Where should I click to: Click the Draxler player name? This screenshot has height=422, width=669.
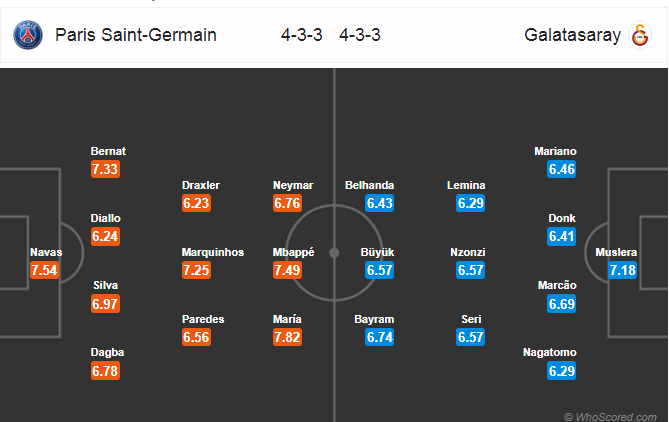[x=201, y=185]
